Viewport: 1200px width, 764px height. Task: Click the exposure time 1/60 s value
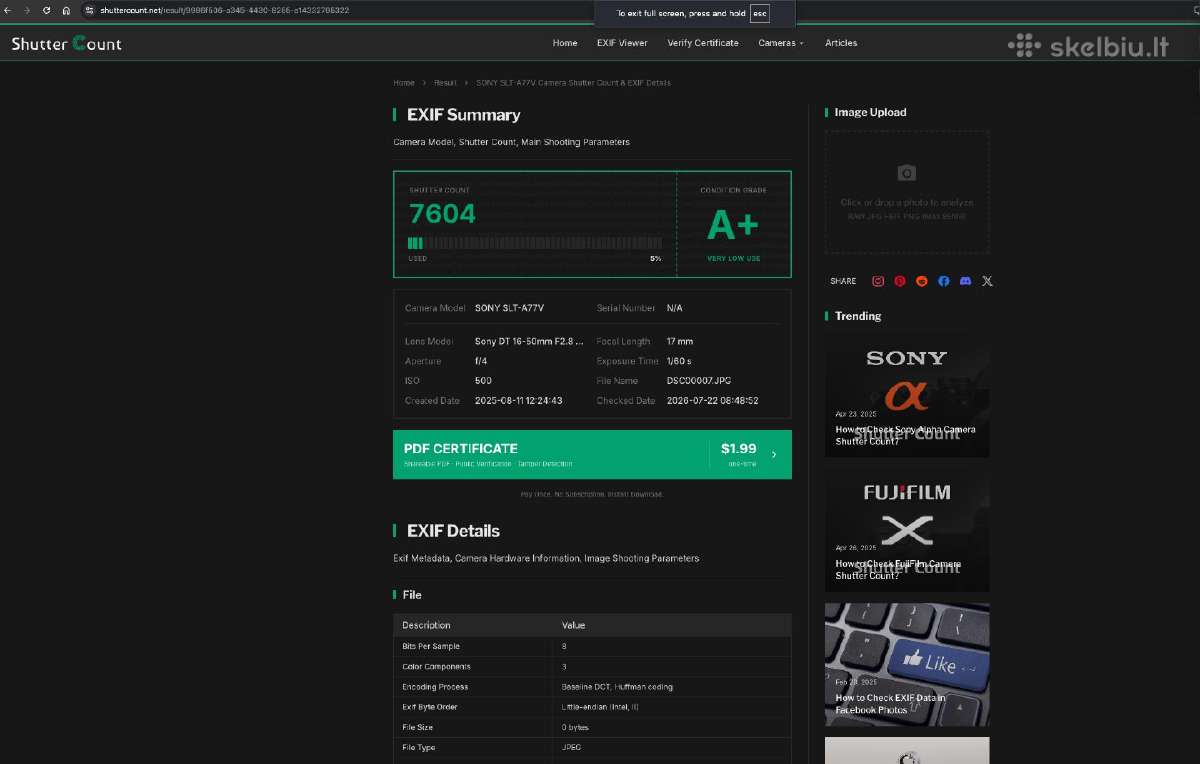coord(679,361)
